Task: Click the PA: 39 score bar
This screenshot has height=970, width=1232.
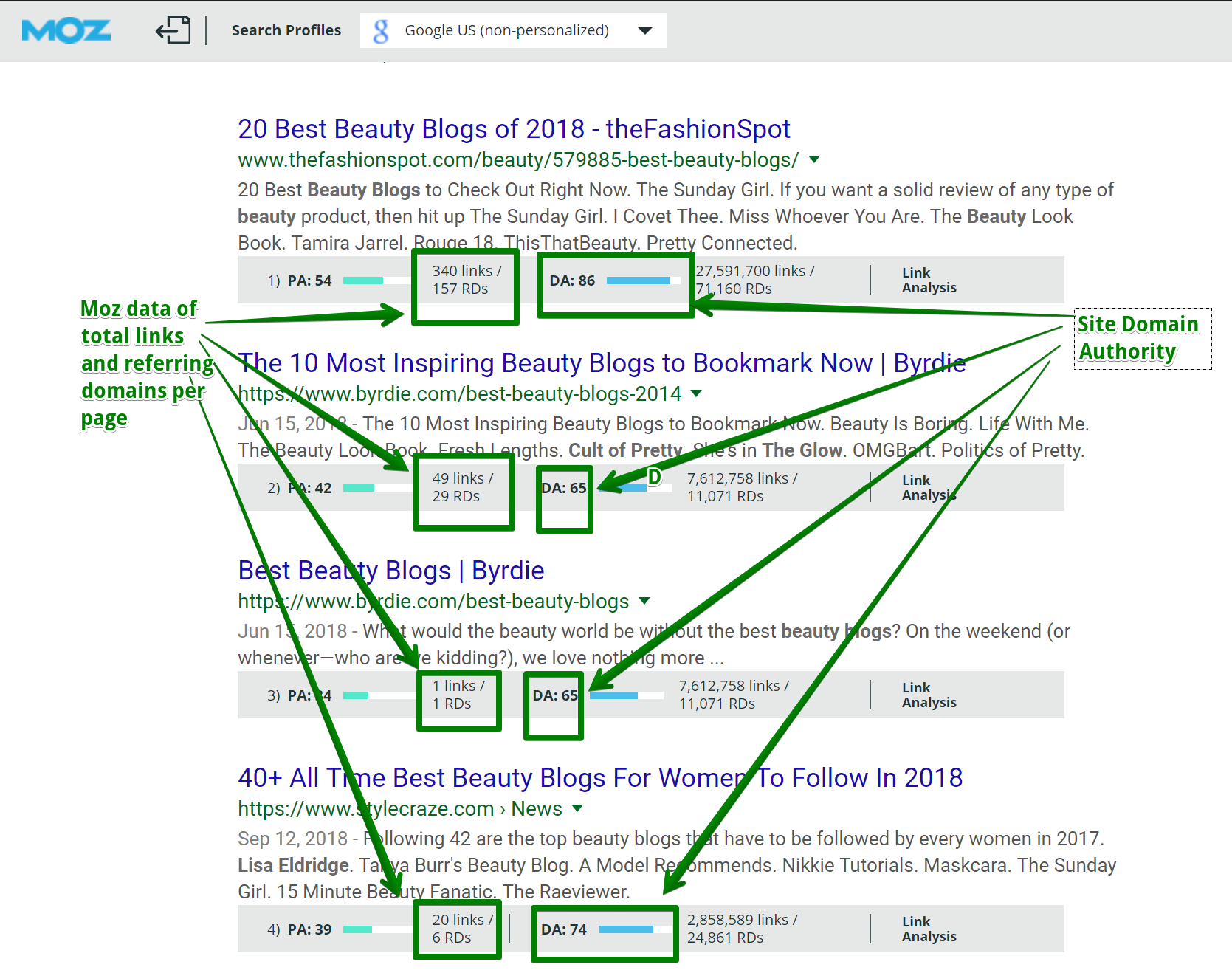Action: click(x=376, y=929)
